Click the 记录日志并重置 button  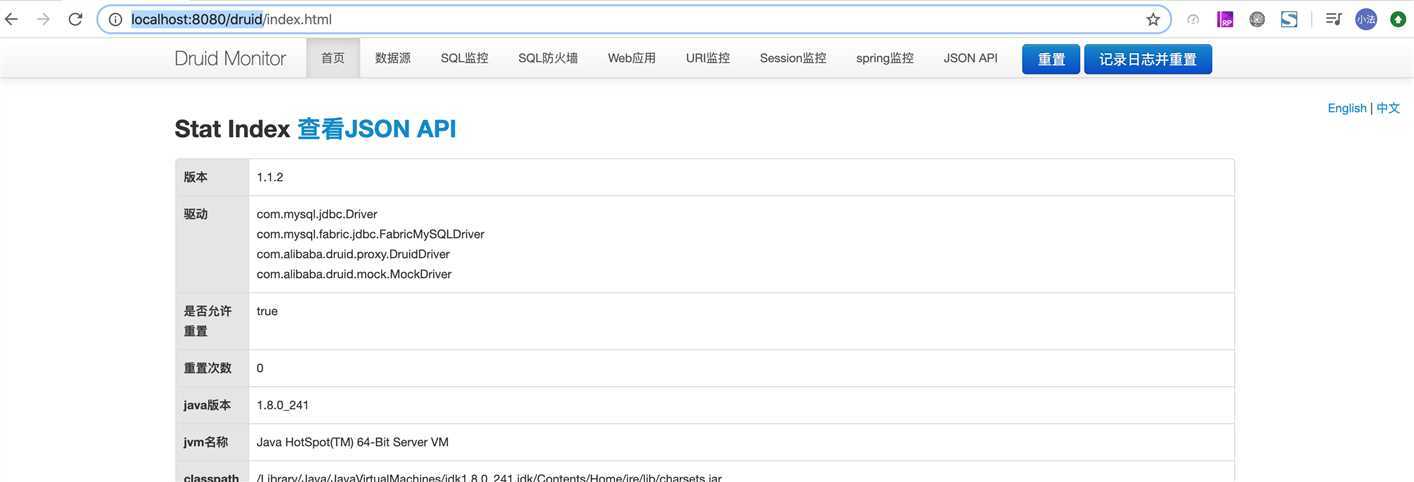coord(1148,59)
